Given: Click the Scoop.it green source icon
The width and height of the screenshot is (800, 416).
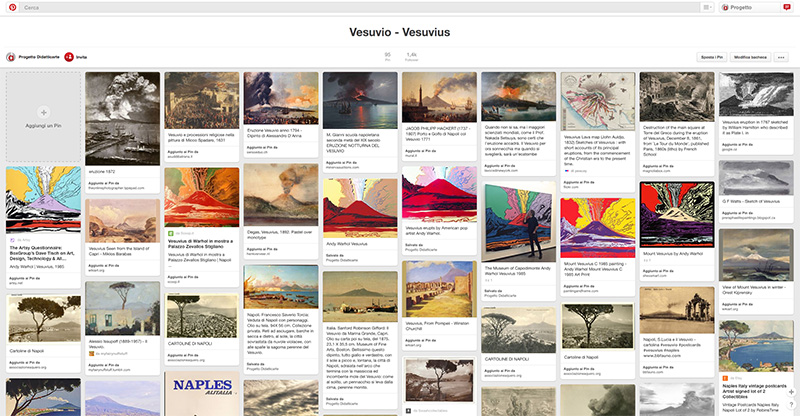Looking at the screenshot, I should (x=171, y=233).
